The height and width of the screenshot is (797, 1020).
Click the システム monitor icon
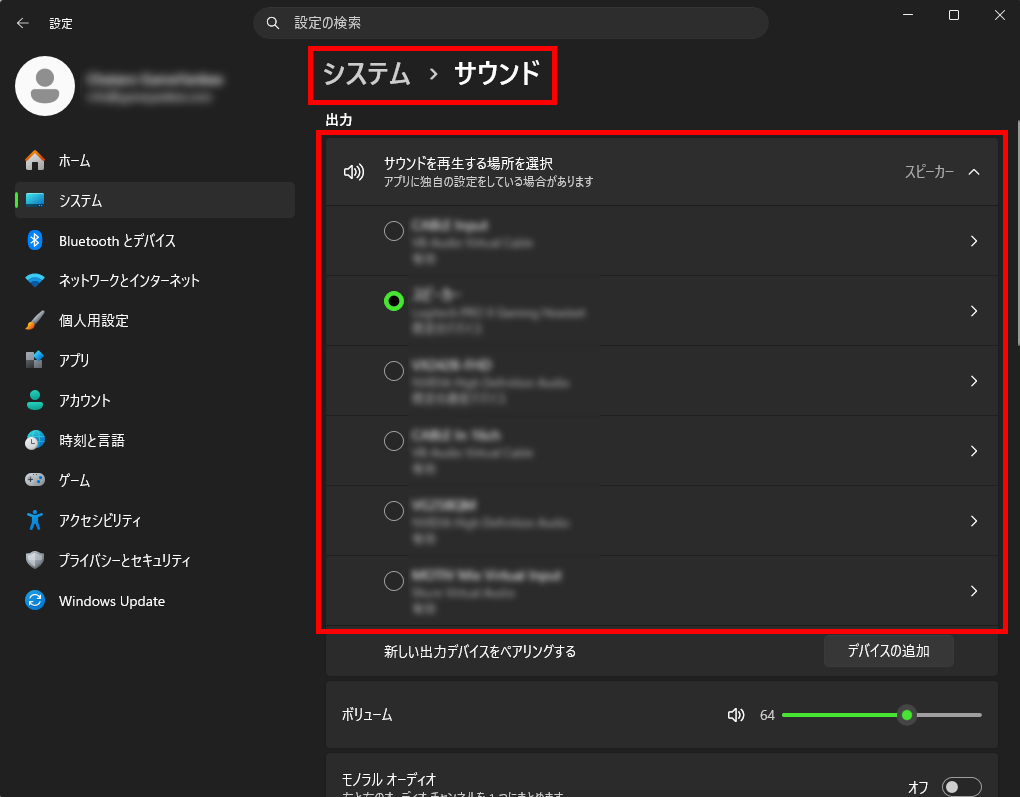tap(34, 200)
